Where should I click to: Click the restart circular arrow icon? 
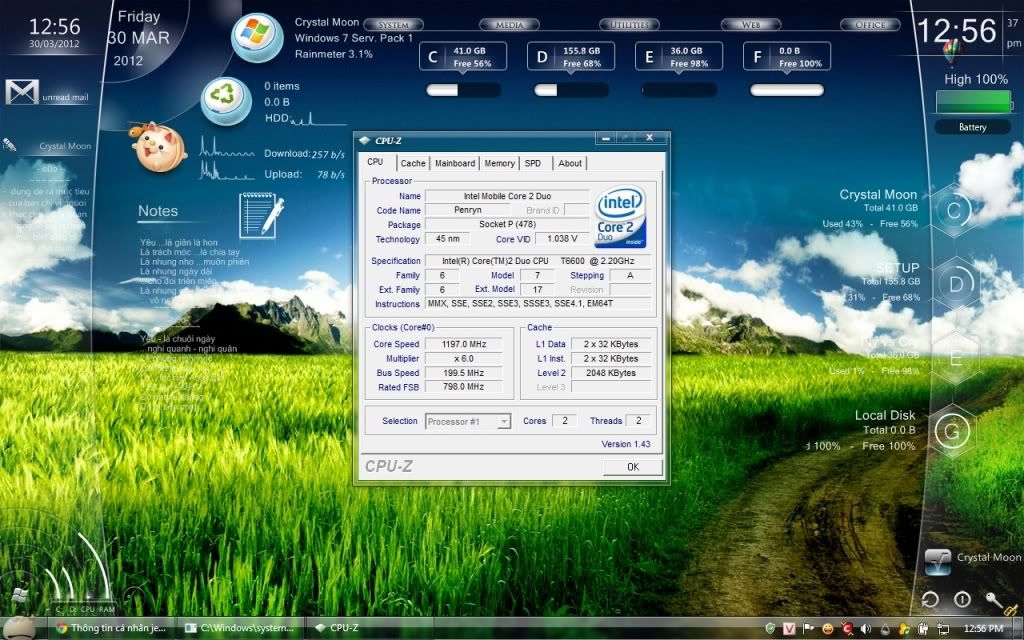tap(930, 599)
